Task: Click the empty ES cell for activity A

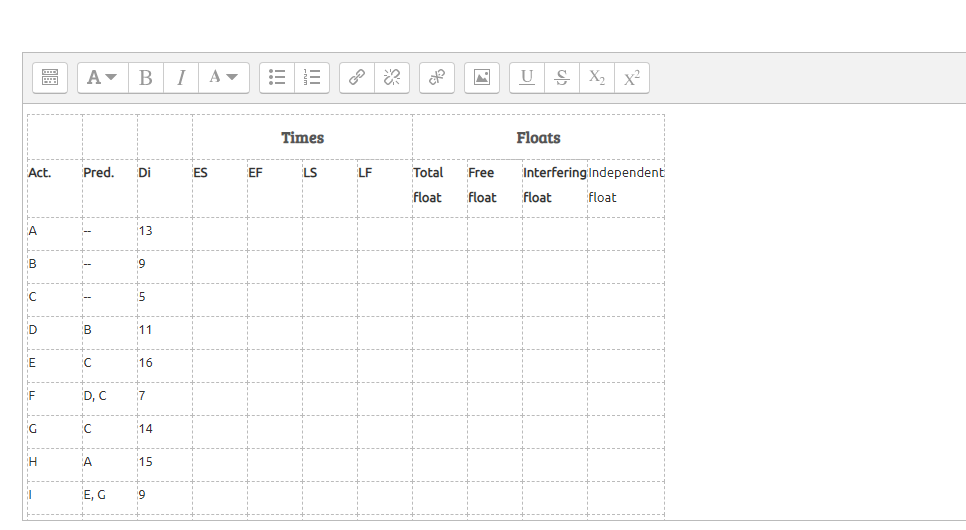Action: pyautogui.click(x=220, y=234)
